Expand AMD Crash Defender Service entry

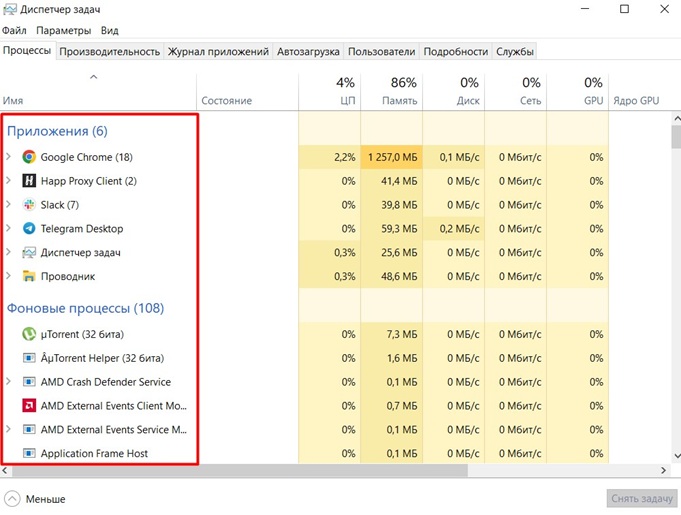coord(9,382)
